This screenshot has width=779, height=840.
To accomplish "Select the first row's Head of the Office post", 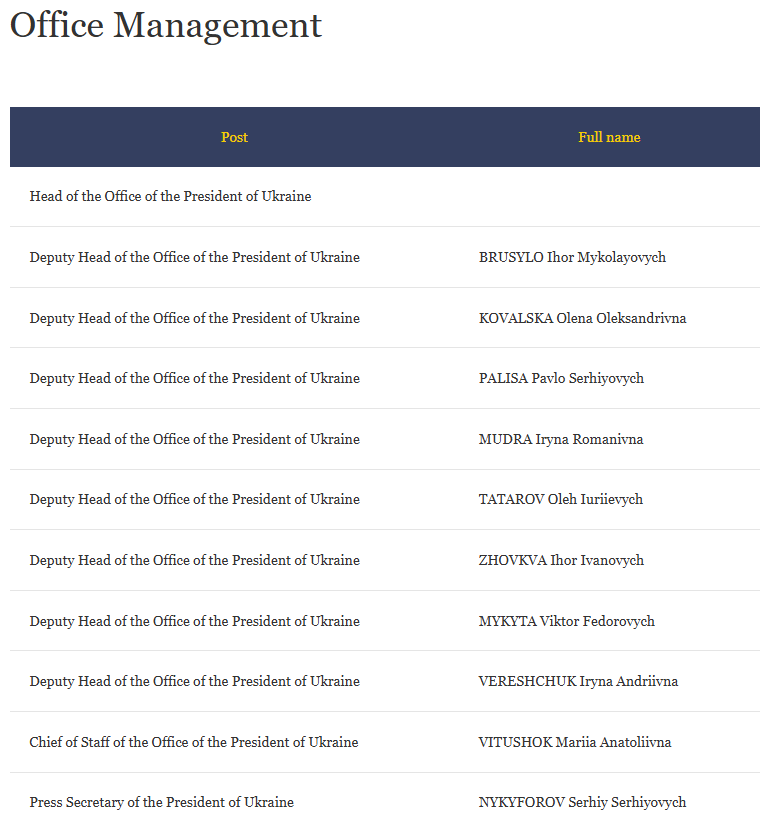I will pos(170,197).
